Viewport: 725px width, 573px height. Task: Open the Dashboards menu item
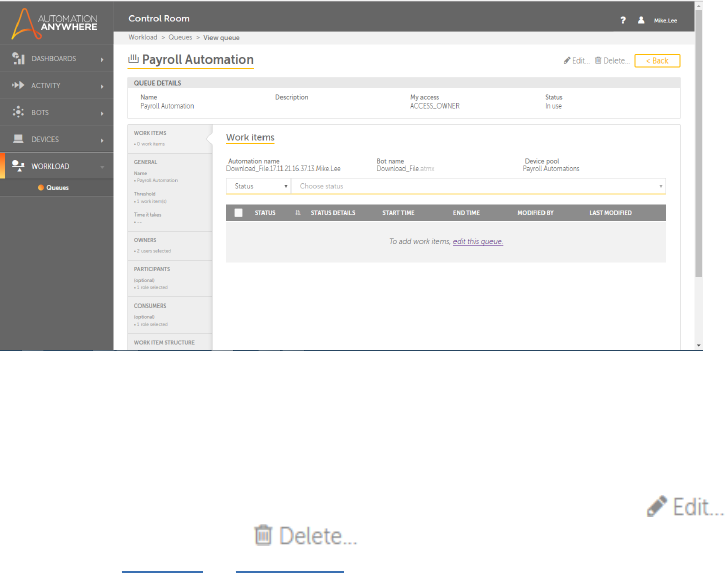[x=56, y=58]
